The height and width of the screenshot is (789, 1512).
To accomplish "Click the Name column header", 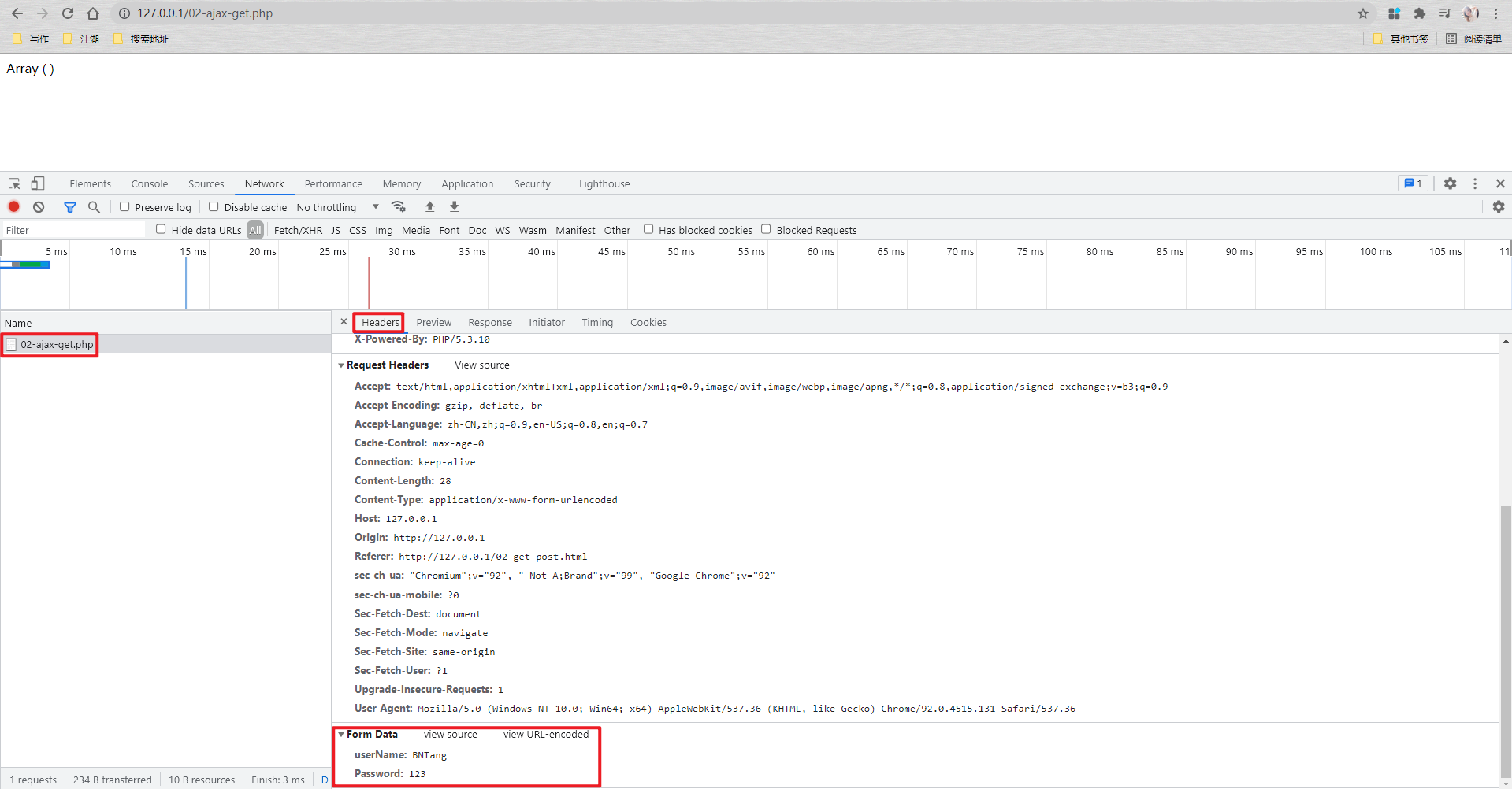I will tap(165, 323).
